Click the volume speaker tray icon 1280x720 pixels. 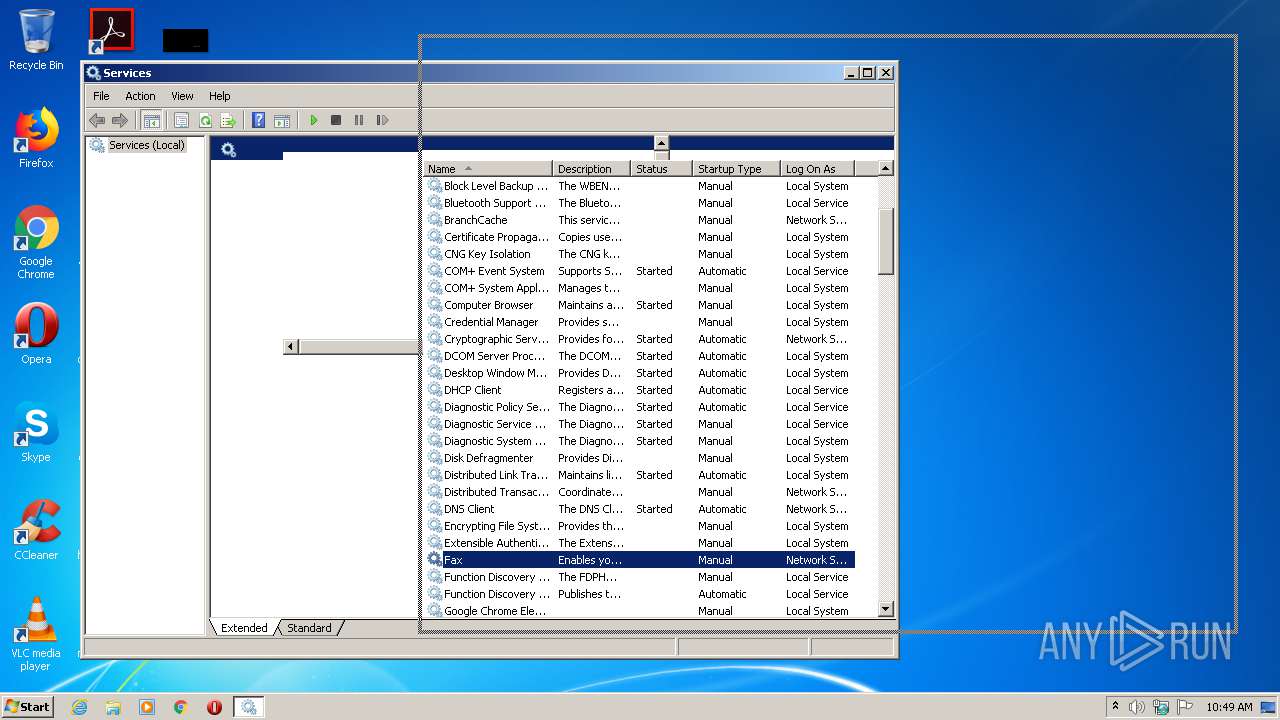[1137, 707]
